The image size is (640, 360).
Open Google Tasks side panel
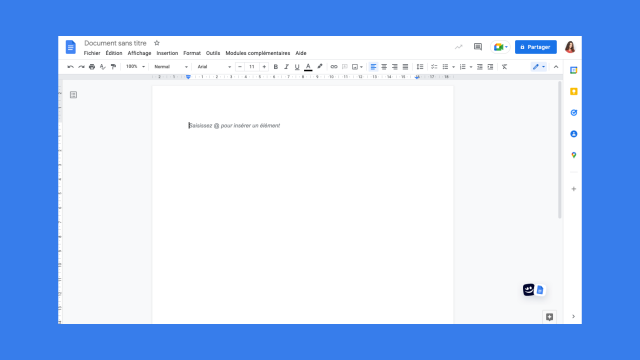(x=573, y=113)
